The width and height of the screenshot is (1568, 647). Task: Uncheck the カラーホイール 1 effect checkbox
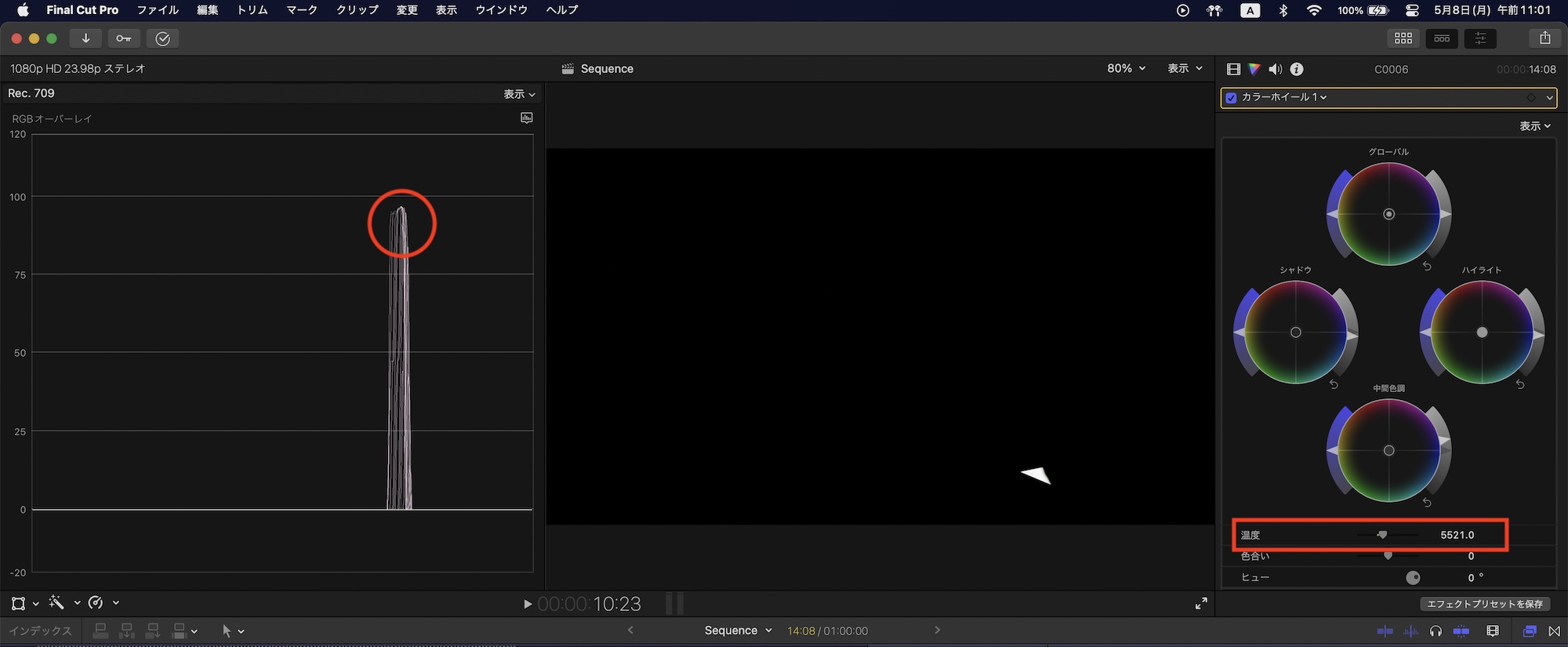(x=1232, y=98)
